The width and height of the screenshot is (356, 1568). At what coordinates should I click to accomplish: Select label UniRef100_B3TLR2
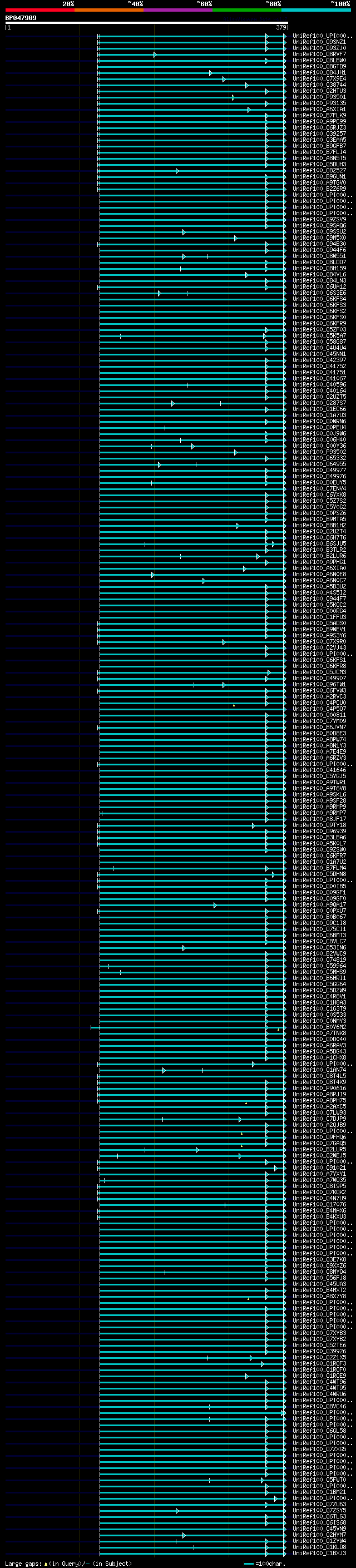coord(319,550)
